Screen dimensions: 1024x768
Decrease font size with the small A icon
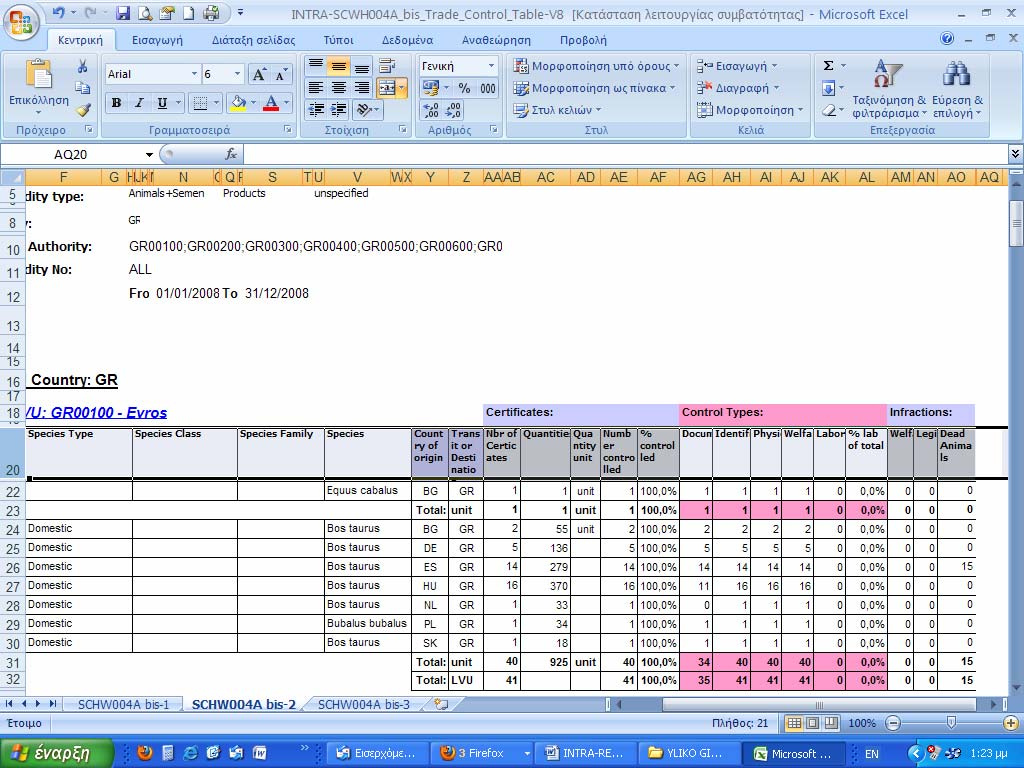click(x=281, y=74)
